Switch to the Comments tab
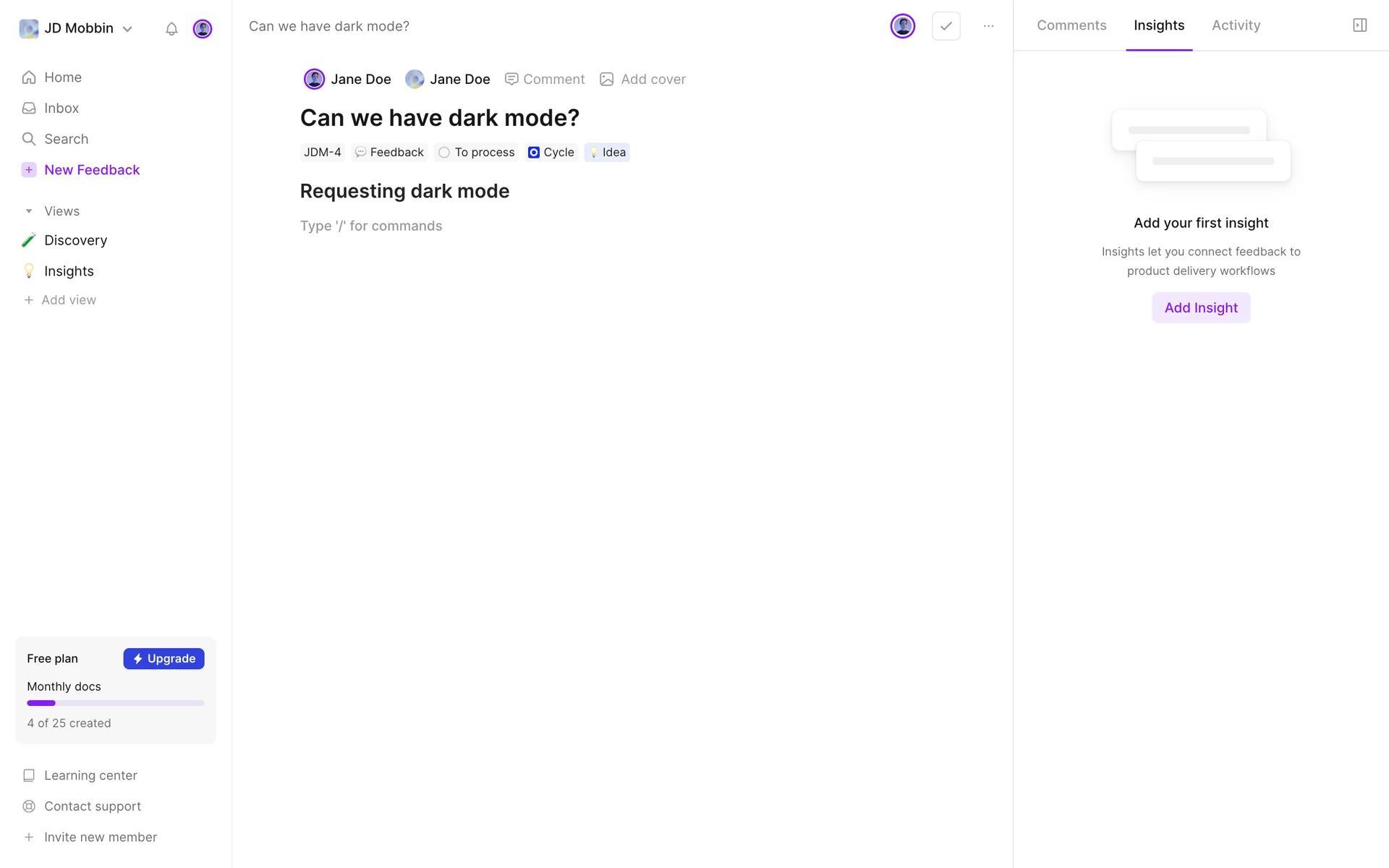Viewport: 1389px width, 868px height. [x=1071, y=25]
